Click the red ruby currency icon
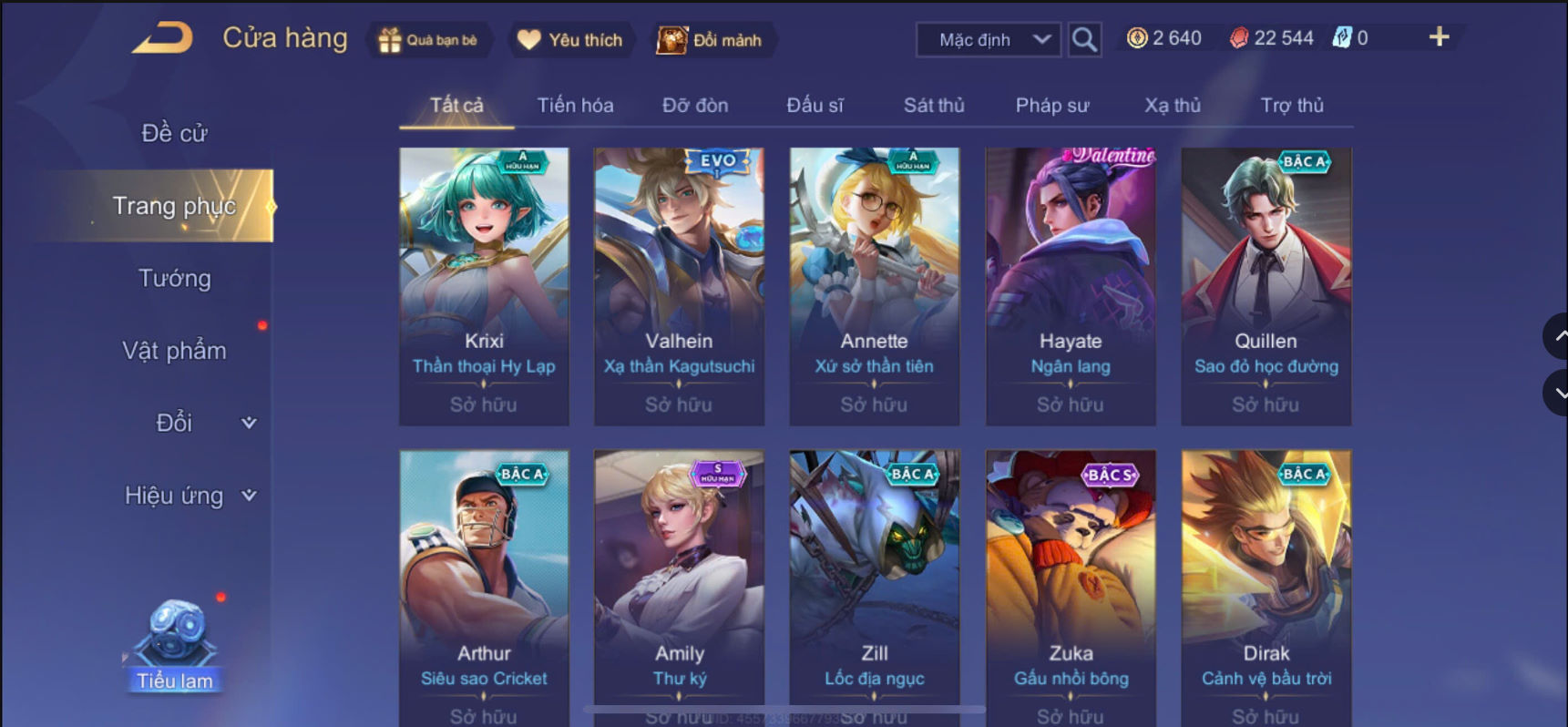This screenshot has width=1568, height=727. [x=1239, y=38]
